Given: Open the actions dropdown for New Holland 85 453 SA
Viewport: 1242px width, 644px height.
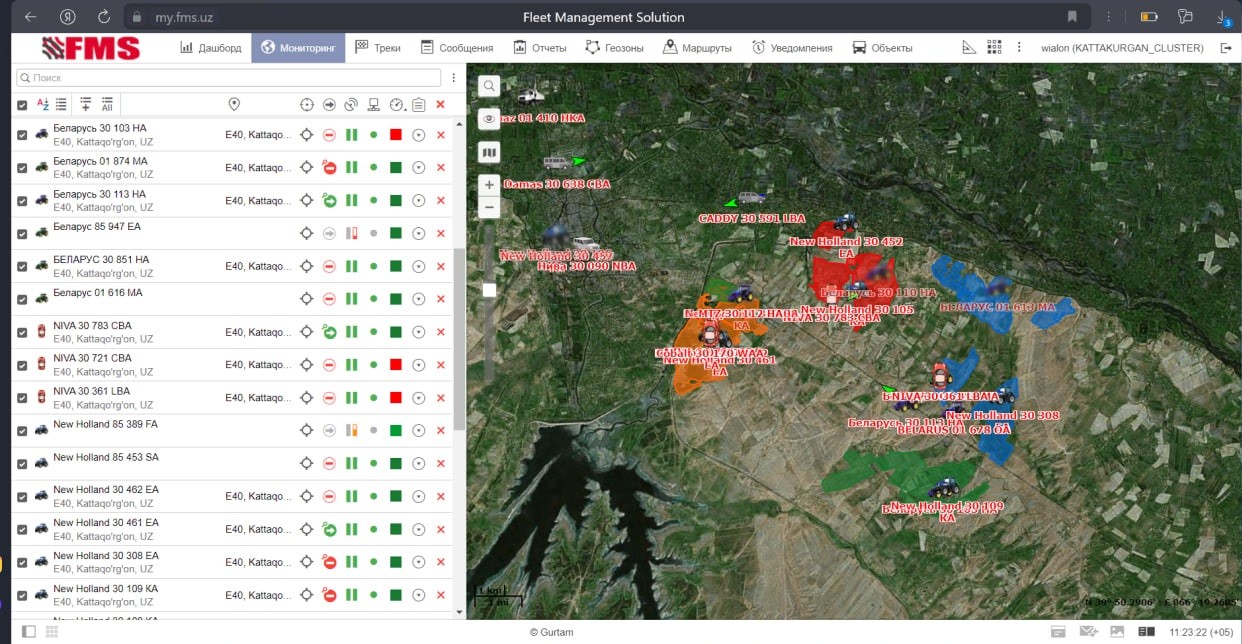Looking at the screenshot, I should pos(419,464).
